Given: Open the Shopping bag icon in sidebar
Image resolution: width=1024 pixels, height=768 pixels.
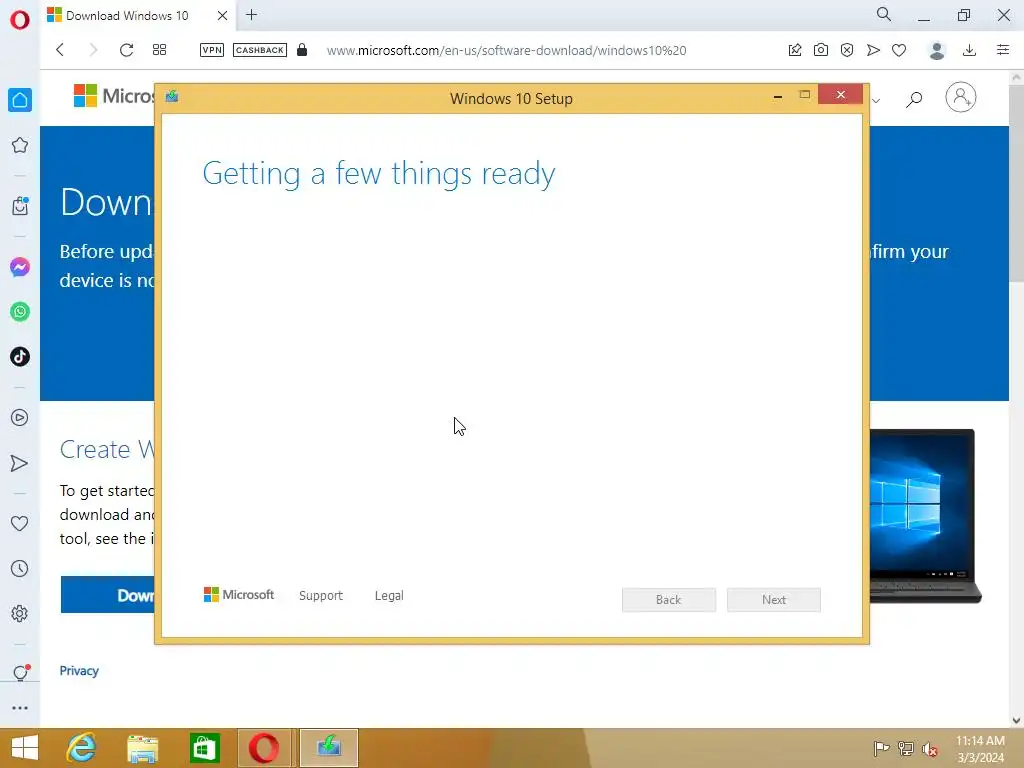Looking at the screenshot, I should pyautogui.click(x=20, y=206).
